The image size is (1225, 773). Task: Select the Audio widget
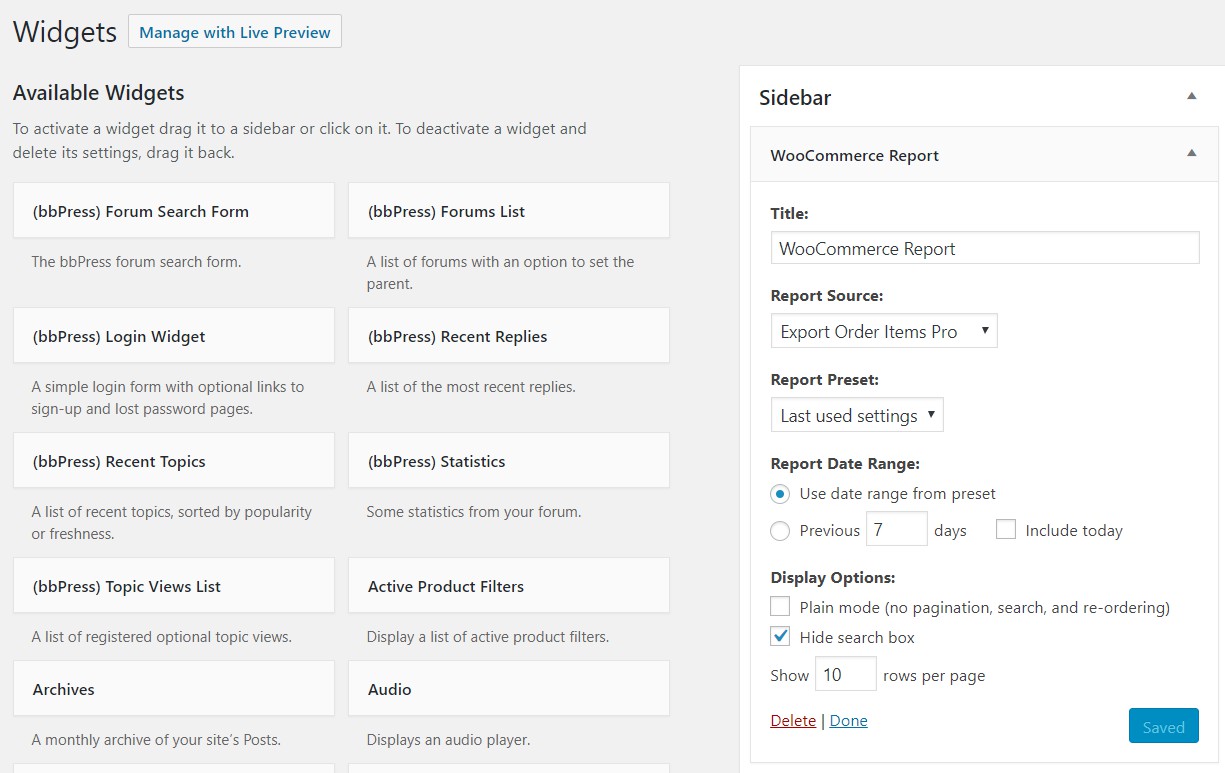pos(508,689)
